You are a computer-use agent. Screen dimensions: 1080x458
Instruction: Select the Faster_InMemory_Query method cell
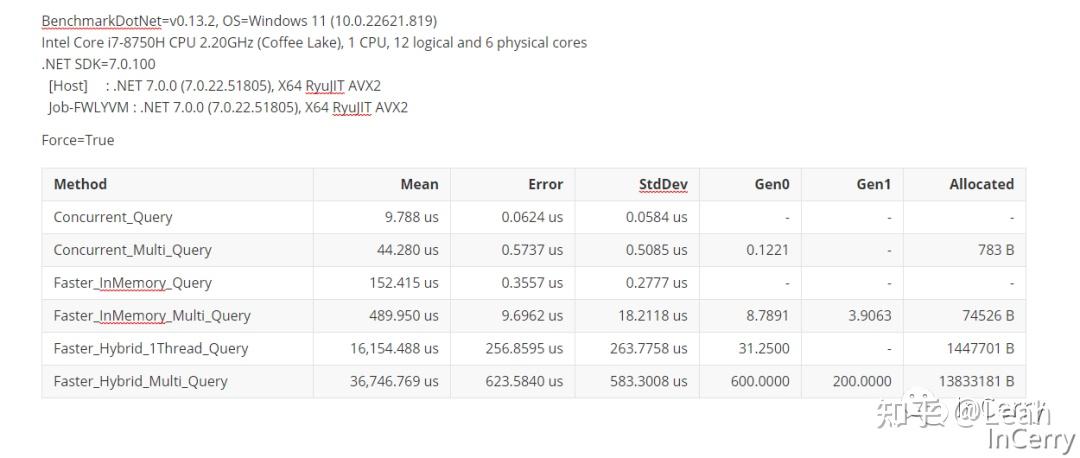[x=133, y=283]
